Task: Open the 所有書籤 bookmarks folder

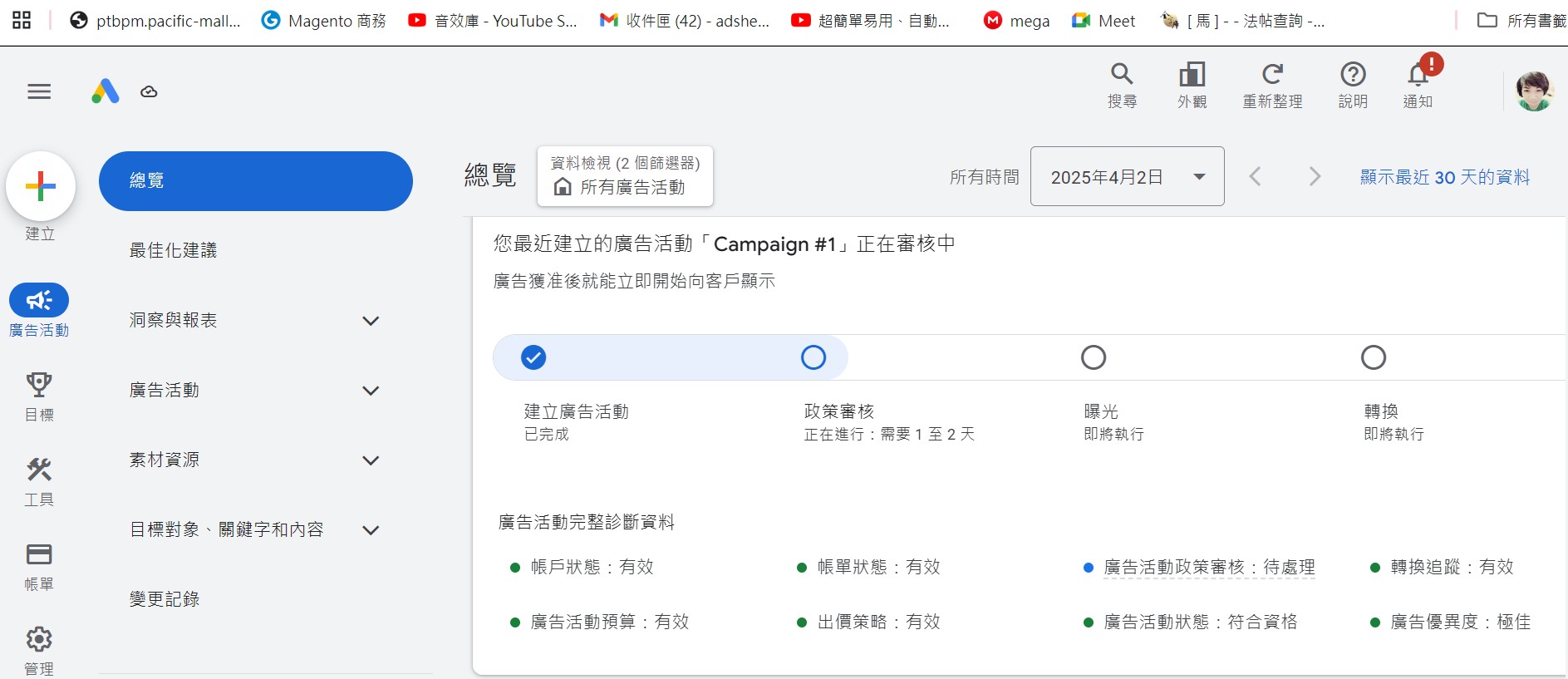Action: point(1522,21)
